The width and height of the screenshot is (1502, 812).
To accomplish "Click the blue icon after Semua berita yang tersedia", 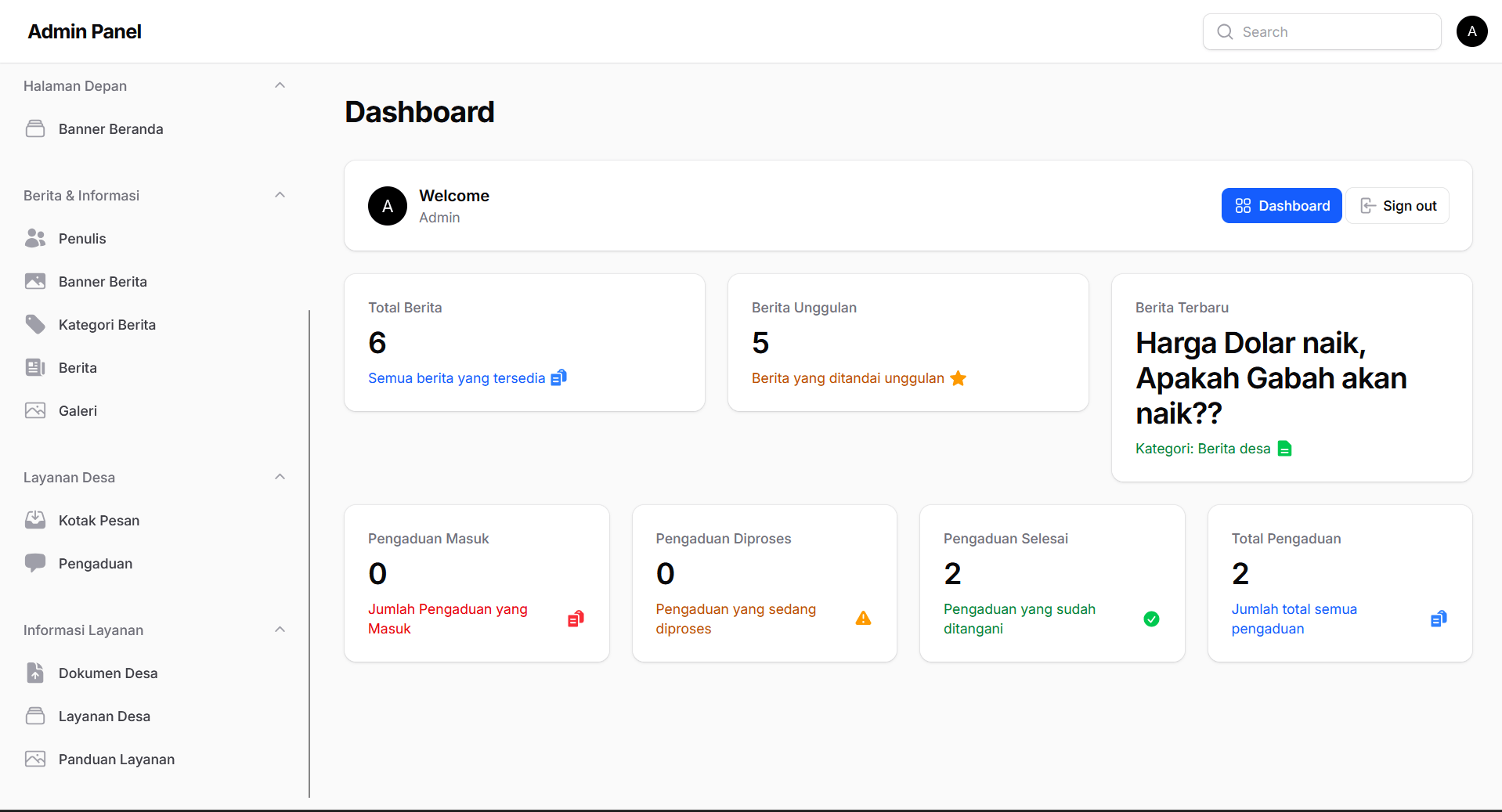I will point(558,377).
